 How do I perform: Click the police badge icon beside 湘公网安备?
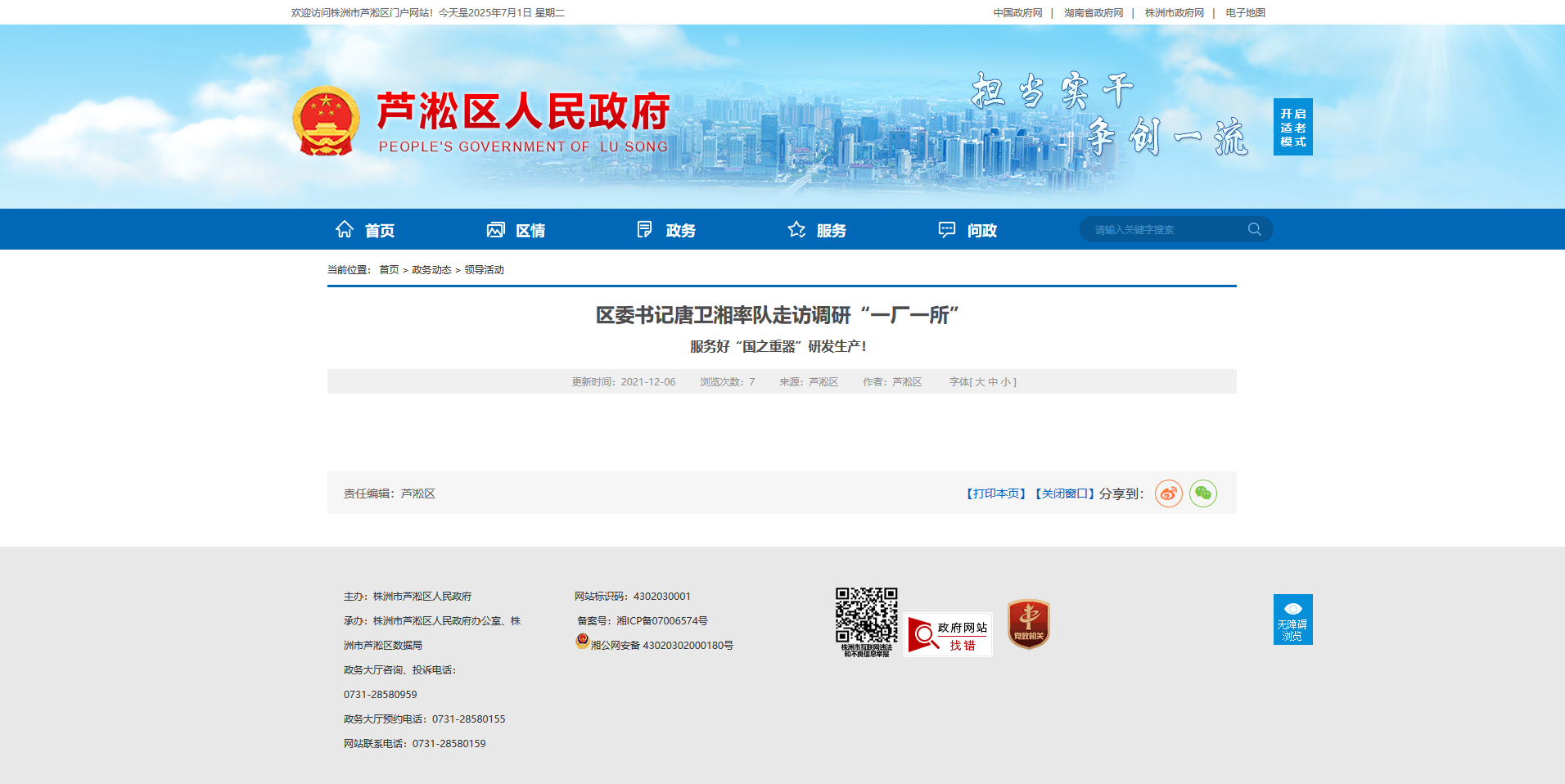click(x=582, y=642)
